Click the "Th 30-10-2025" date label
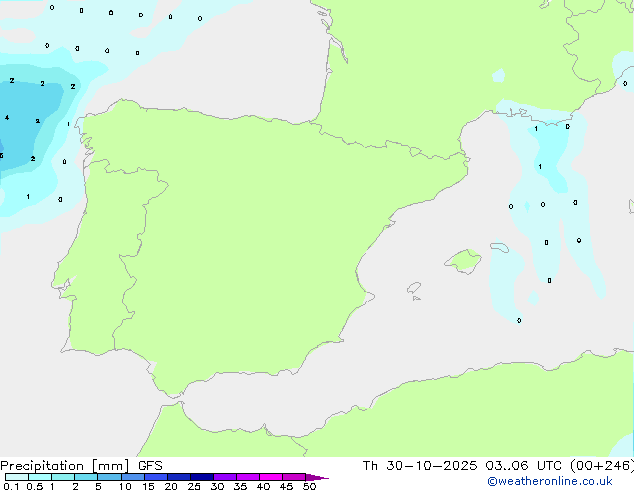 point(420,466)
